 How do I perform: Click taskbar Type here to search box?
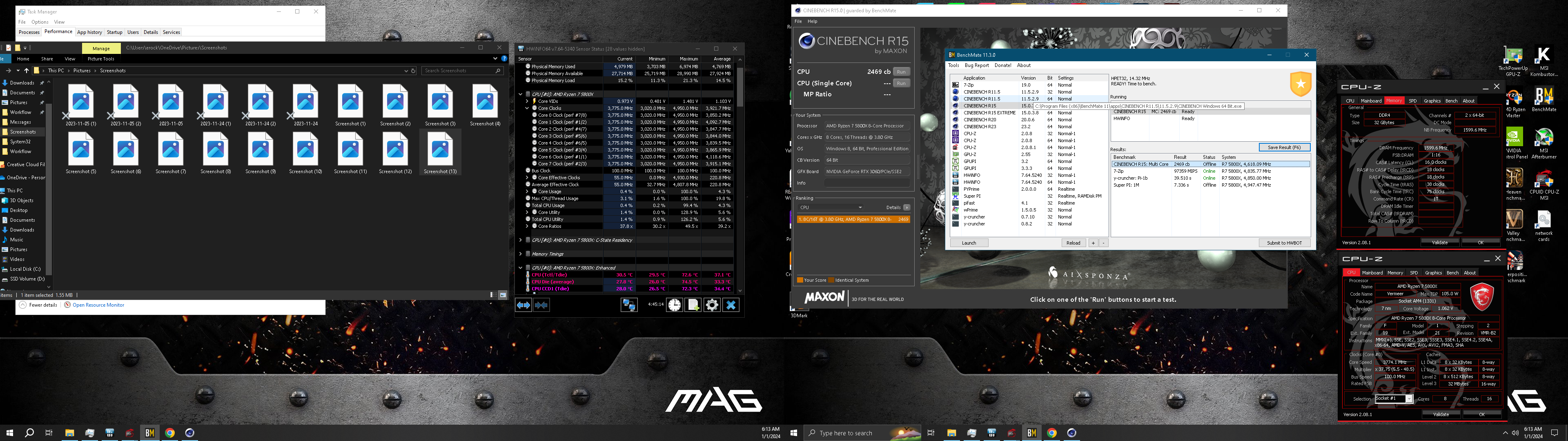[863, 433]
